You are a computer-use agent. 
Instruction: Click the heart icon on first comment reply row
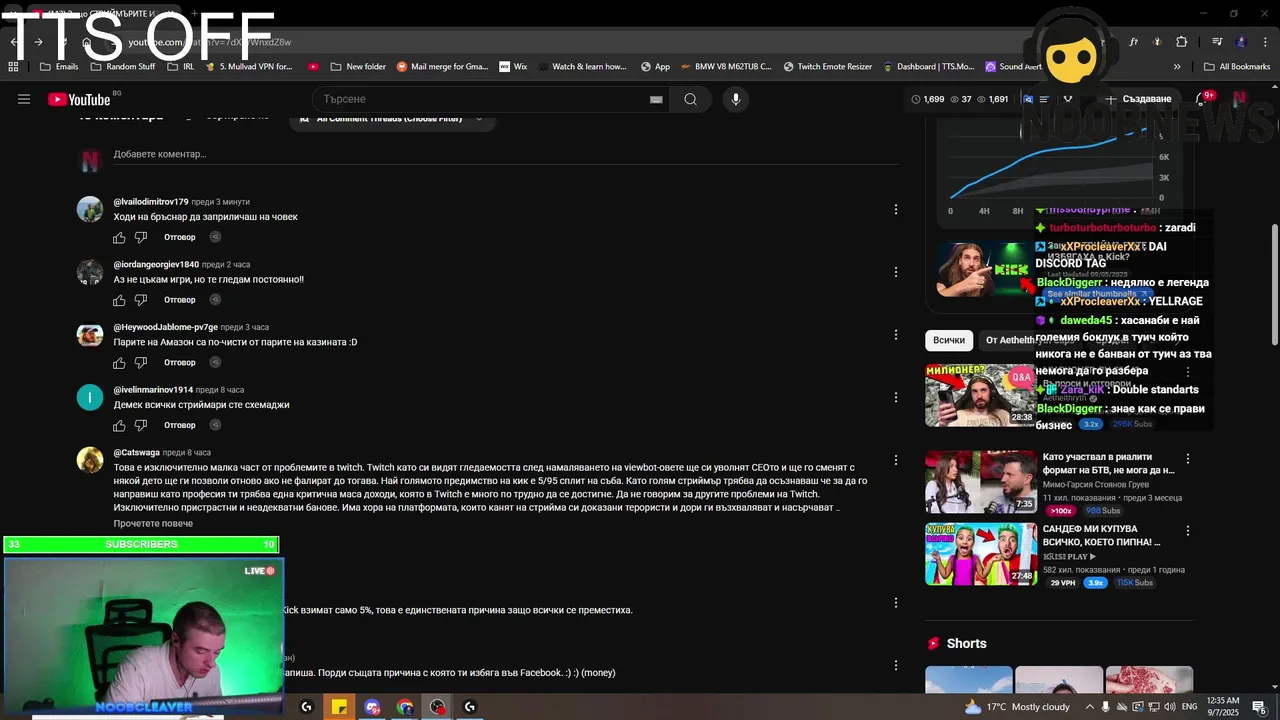pos(215,237)
